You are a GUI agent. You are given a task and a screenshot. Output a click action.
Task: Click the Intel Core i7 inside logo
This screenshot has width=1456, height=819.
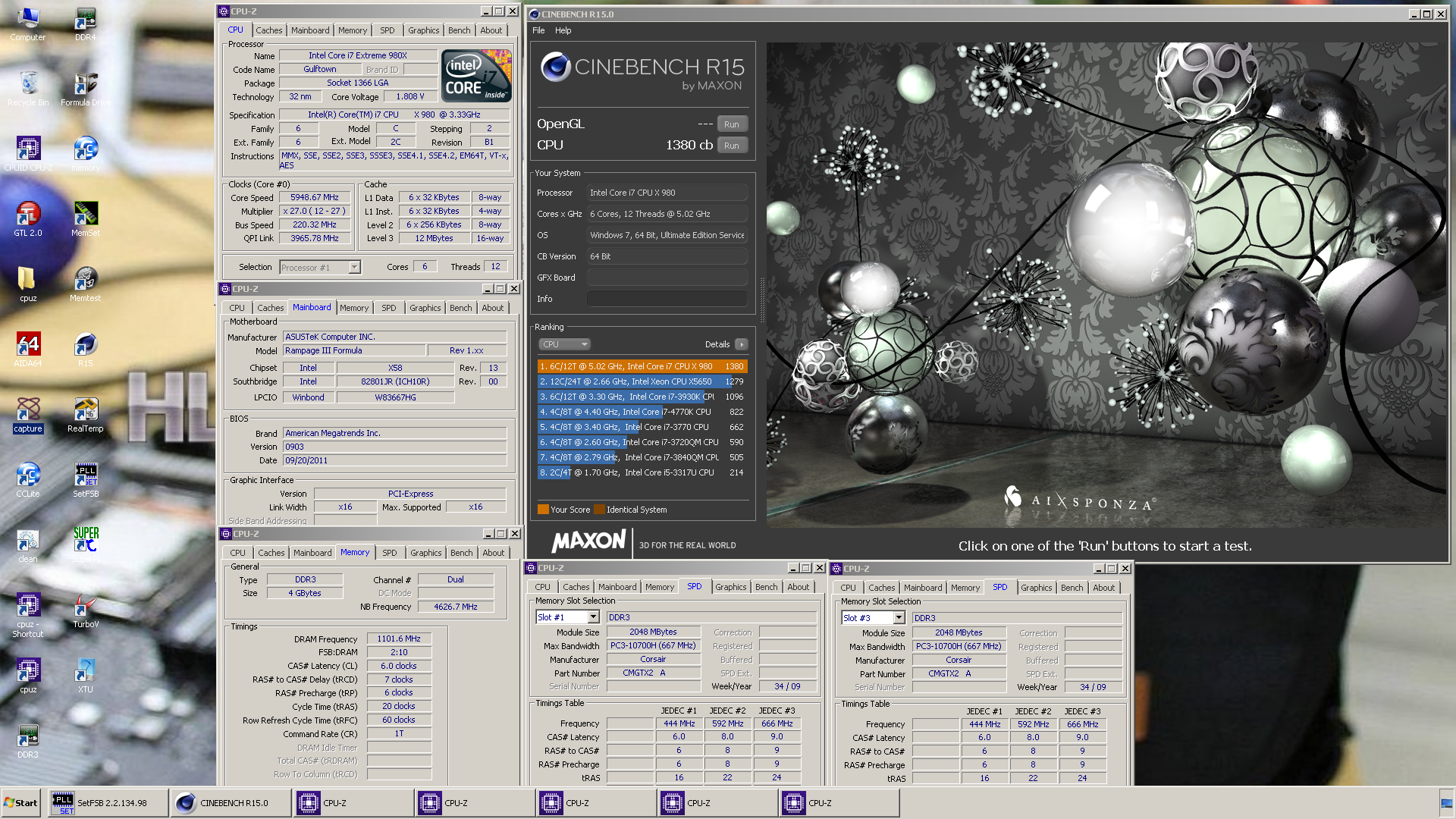pos(475,76)
